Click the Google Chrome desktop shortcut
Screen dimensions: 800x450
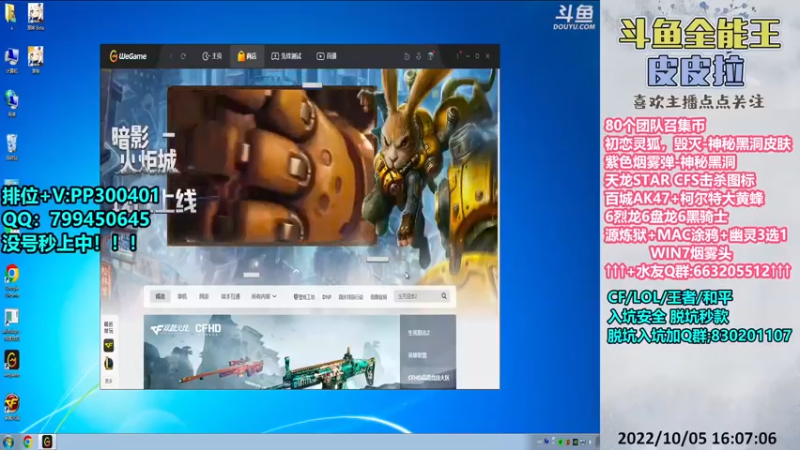click(12, 281)
